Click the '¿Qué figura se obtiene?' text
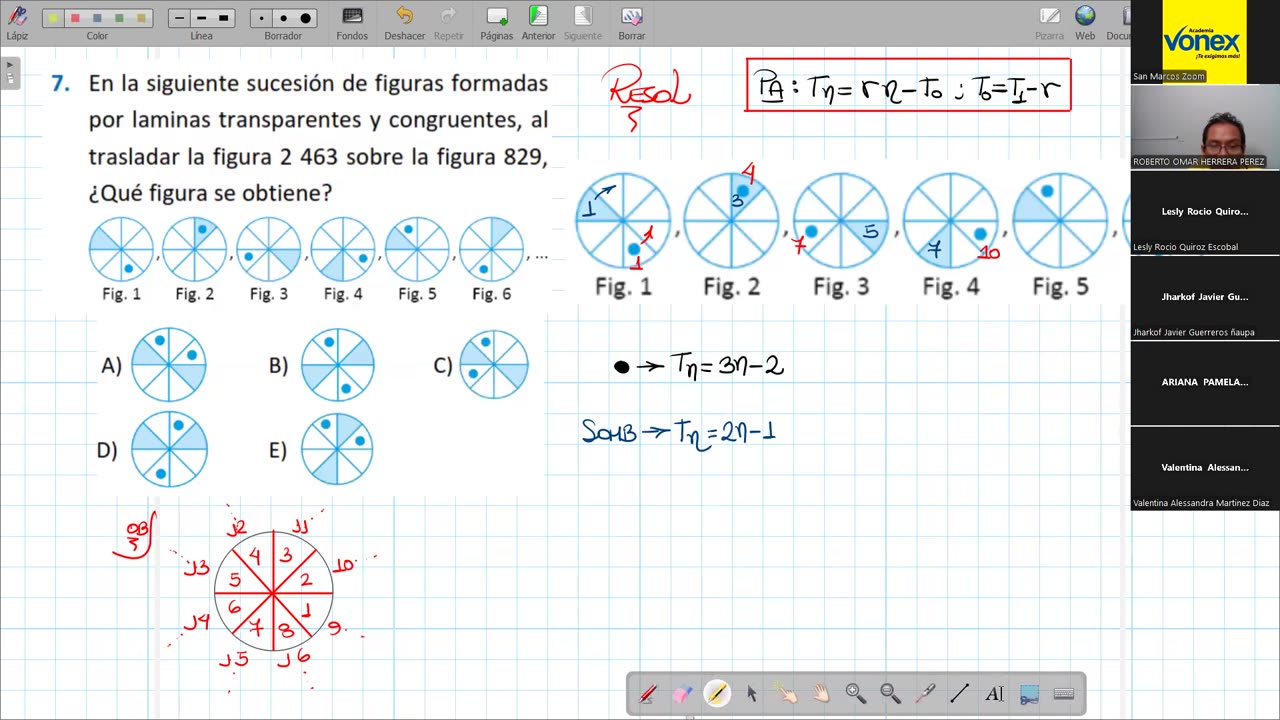 tap(210, 193)
